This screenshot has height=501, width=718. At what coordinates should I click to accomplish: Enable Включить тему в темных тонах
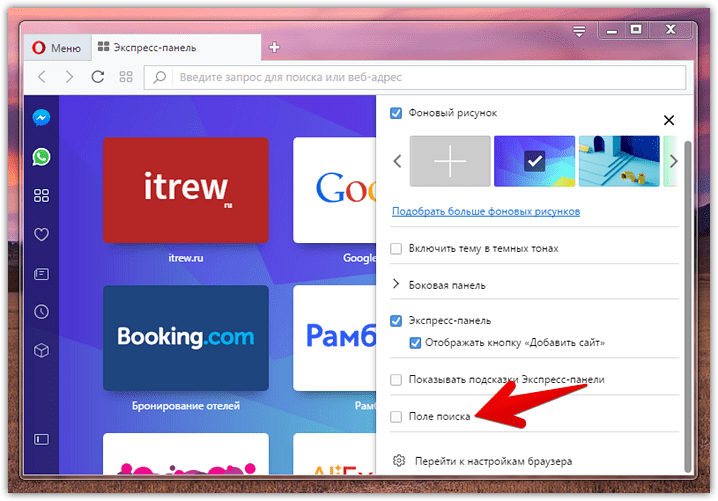pyautogui.click(x=396, y=249)
